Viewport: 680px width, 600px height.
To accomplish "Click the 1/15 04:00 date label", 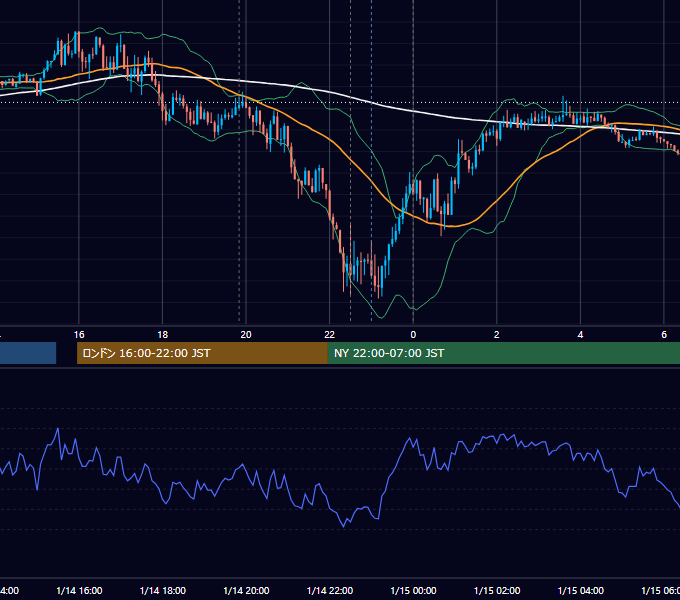I will 581,590.
